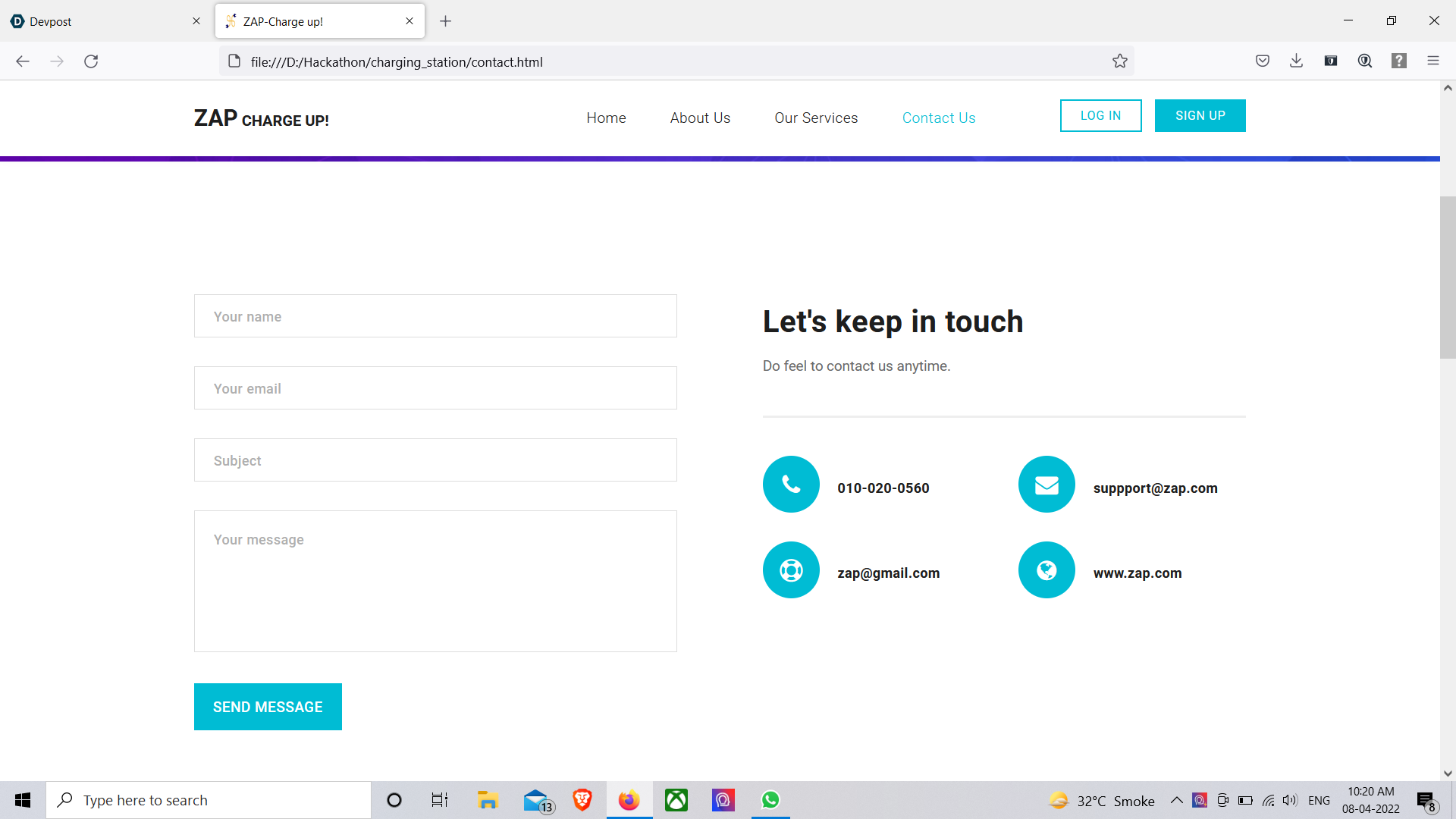The height and width of the screenshot is (819, 1456).
Task: Save page to Pocket icon
Action: pyautogui.click(x=1262, y=61)
